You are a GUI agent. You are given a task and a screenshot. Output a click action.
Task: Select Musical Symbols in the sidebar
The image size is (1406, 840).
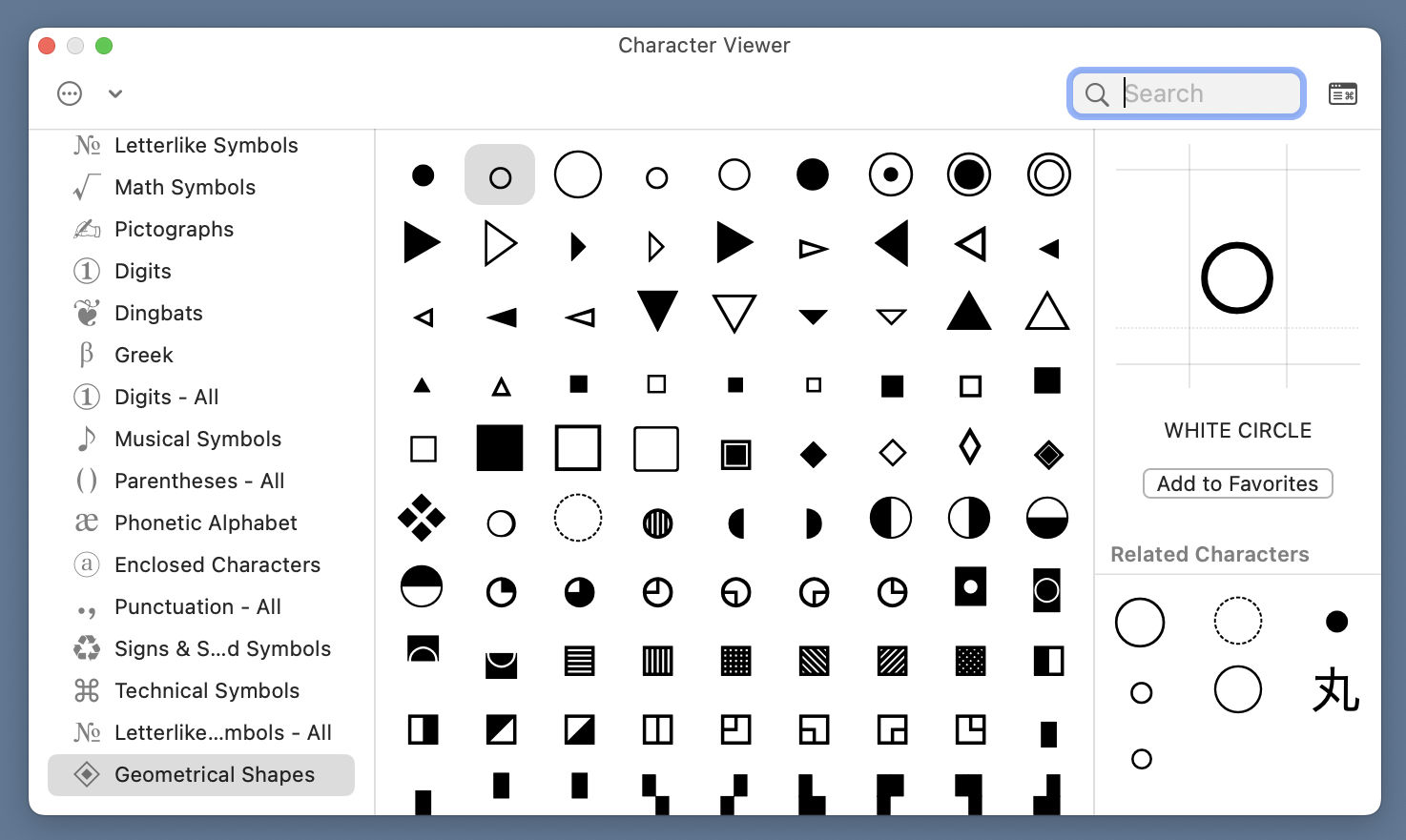point(197,439)
